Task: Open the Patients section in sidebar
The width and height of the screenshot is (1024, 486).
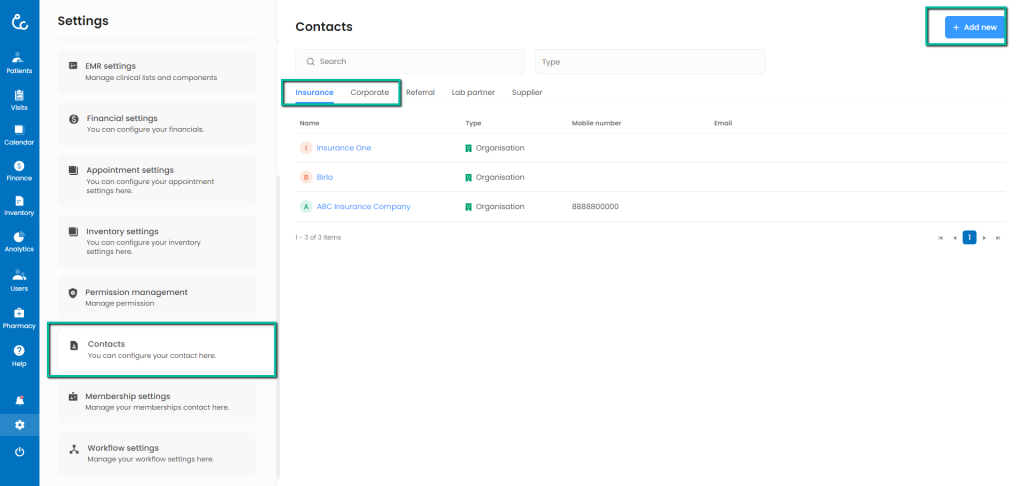Action: click(19, 62)
